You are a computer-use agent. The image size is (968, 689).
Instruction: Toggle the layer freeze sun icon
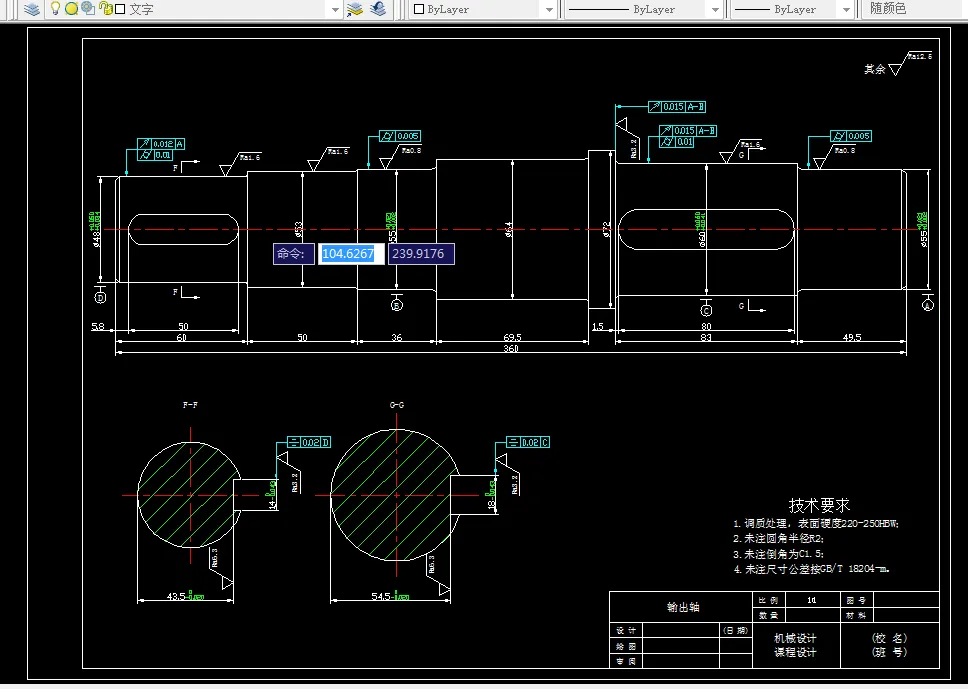tap(72, 9)
